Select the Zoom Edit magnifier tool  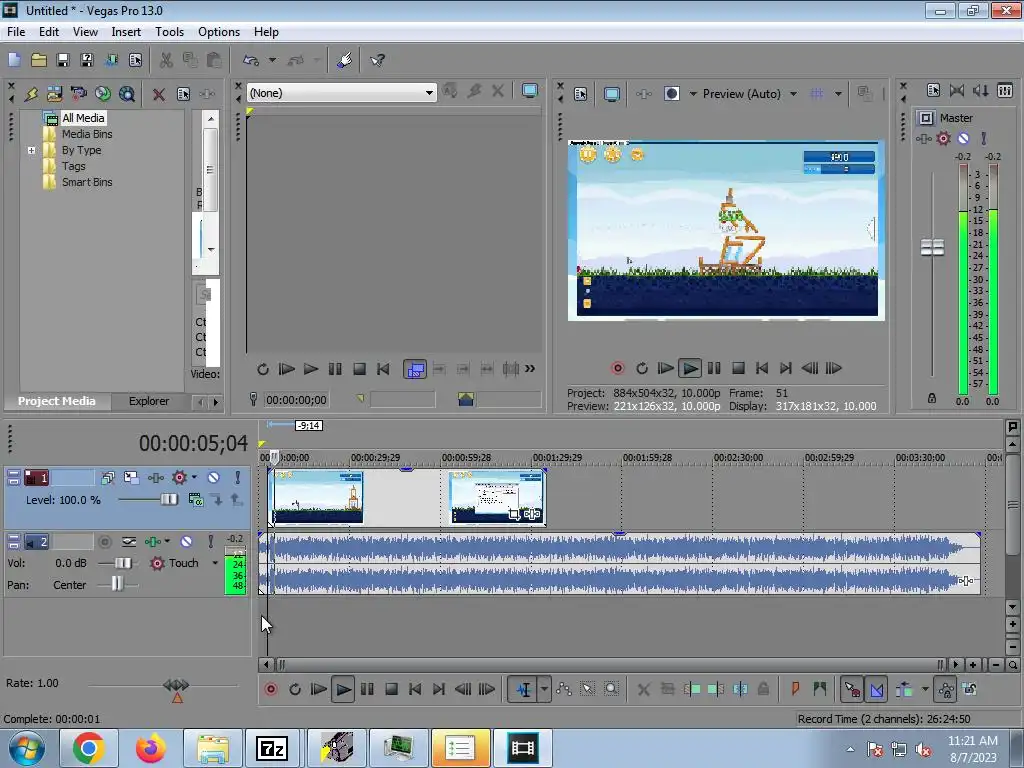(x=611, y=689)
